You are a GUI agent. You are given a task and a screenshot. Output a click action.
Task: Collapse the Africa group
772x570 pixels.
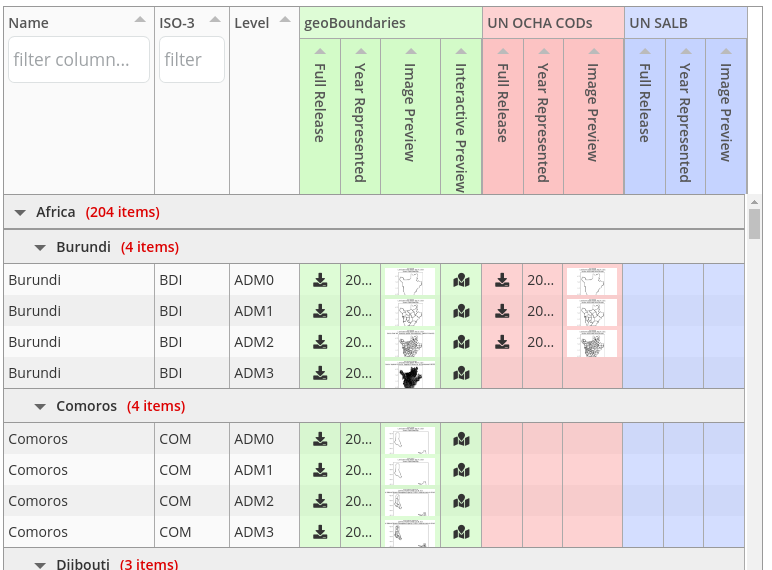pyautogui.click(x=20, y=213)
